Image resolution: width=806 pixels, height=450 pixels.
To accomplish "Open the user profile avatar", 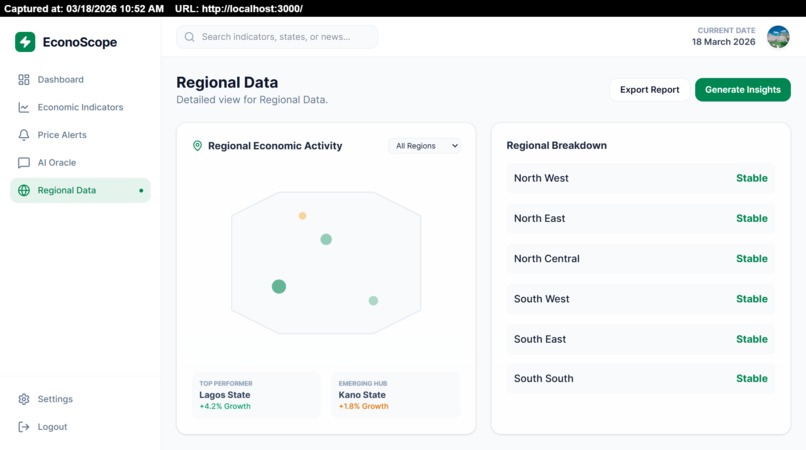I will (x=778, y=37).
